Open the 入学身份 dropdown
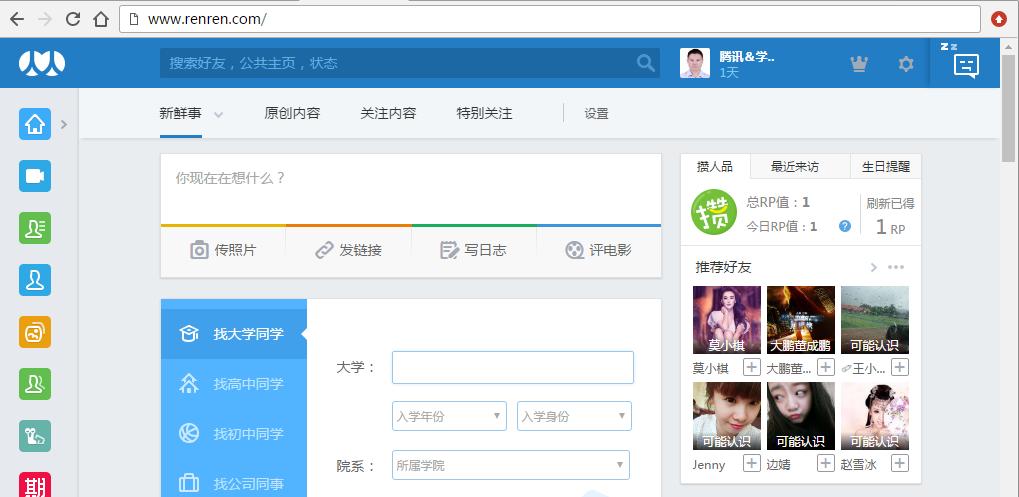Image resolution: width=1019 pixels, height=497 pixels. point(574,416)
